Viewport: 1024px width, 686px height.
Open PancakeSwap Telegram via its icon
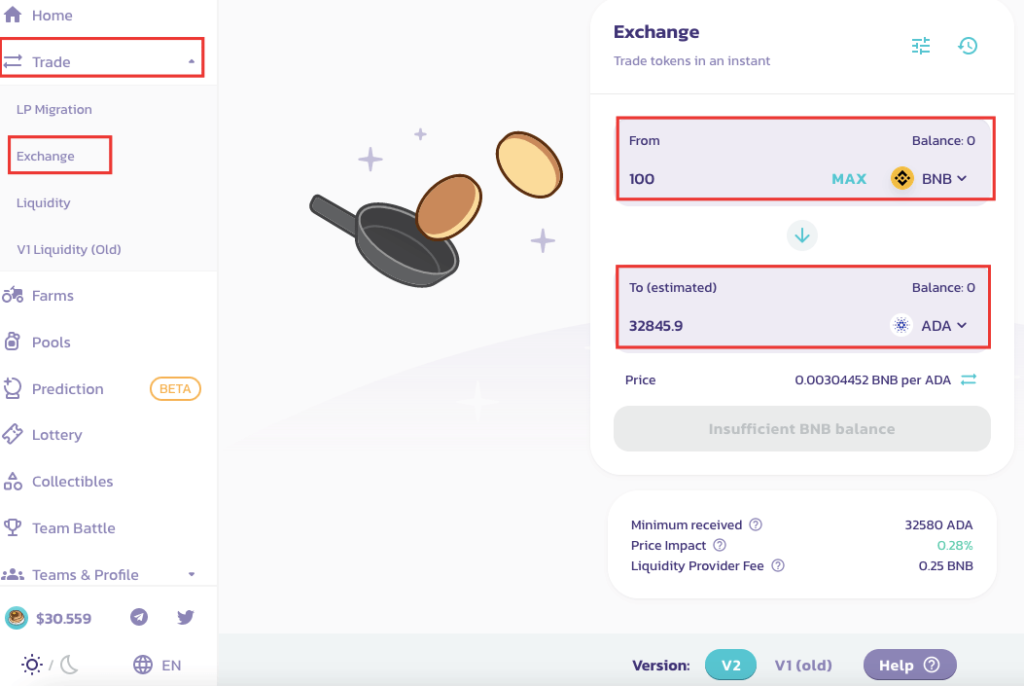click(x=138, y=617)
